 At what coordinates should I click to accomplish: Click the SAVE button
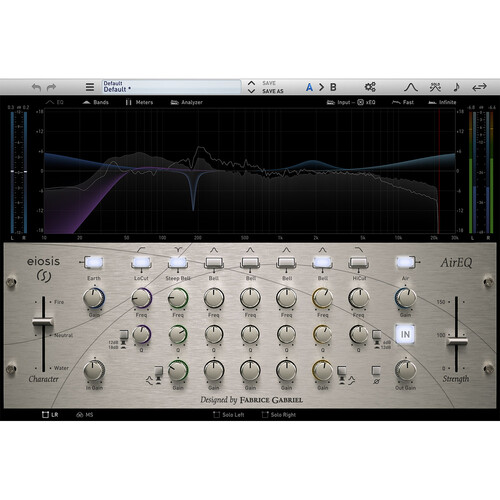269,83
